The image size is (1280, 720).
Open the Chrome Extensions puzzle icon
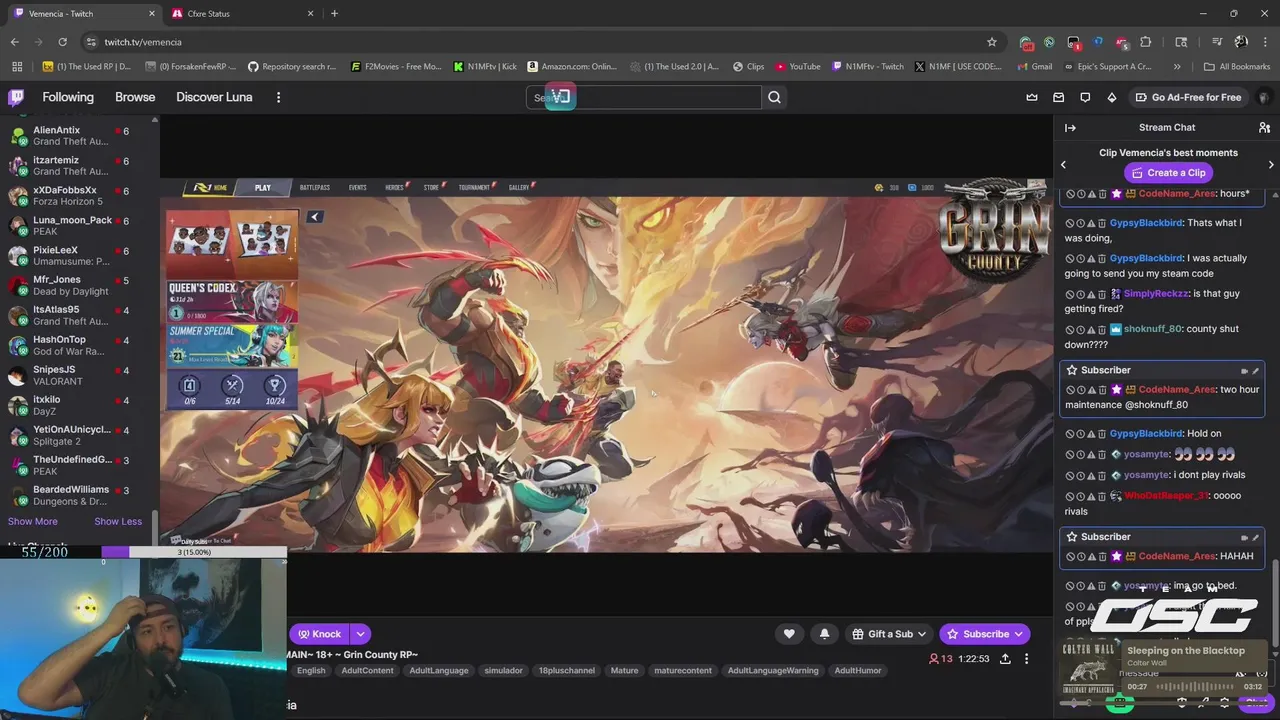coord(1146,42)
